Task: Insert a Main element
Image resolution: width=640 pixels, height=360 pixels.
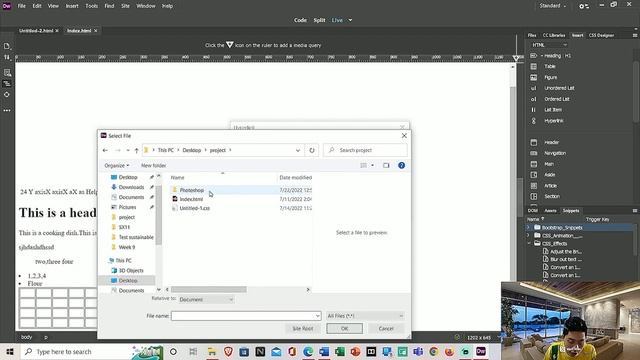Action: pos(549,164)
